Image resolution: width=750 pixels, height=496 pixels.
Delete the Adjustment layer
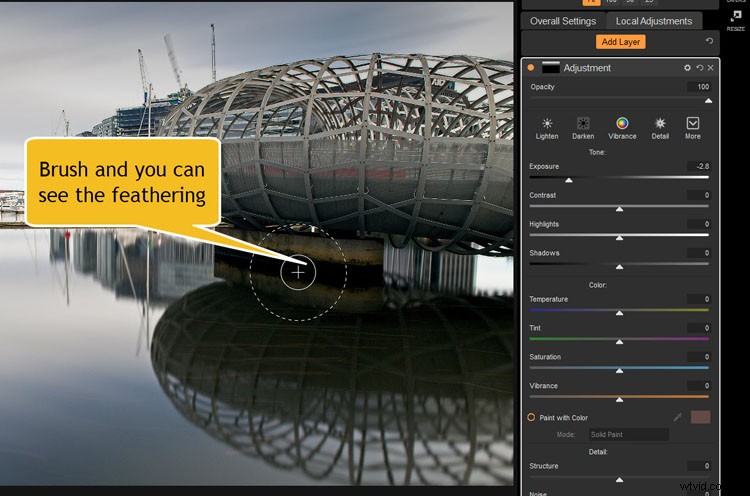(x=710, y=68)
